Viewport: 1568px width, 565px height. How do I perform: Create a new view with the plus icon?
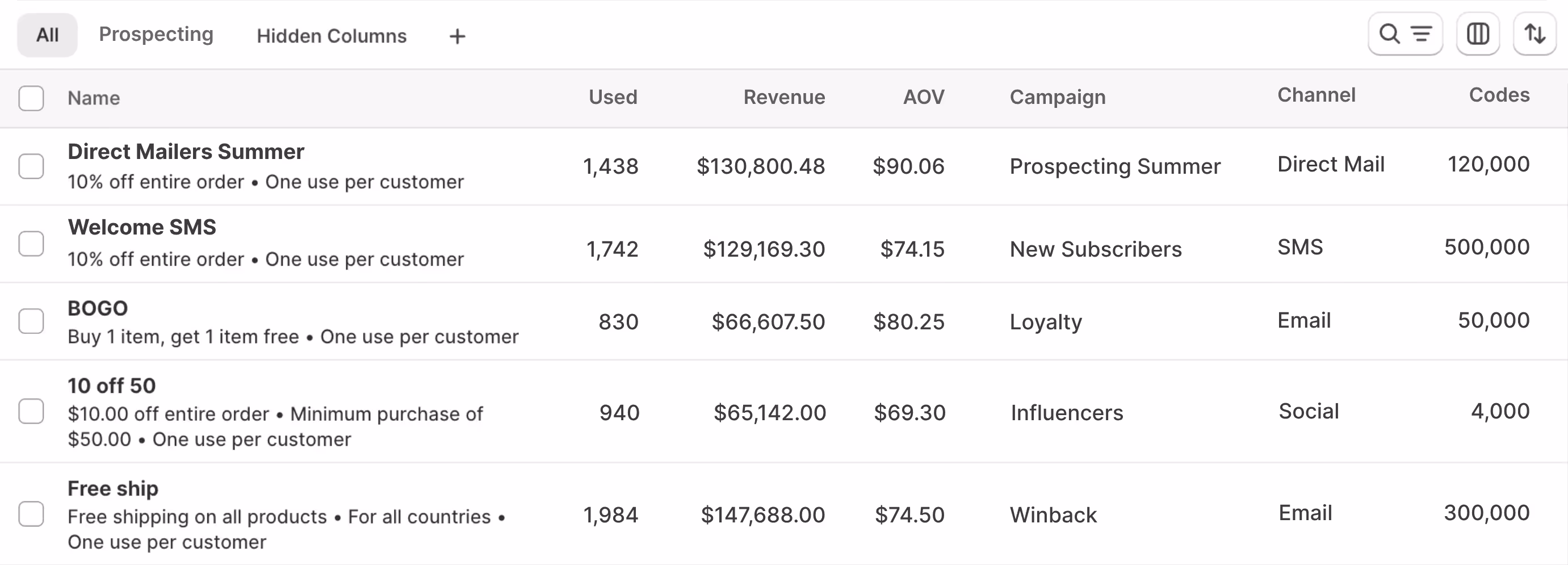click(x=458, y=36)
